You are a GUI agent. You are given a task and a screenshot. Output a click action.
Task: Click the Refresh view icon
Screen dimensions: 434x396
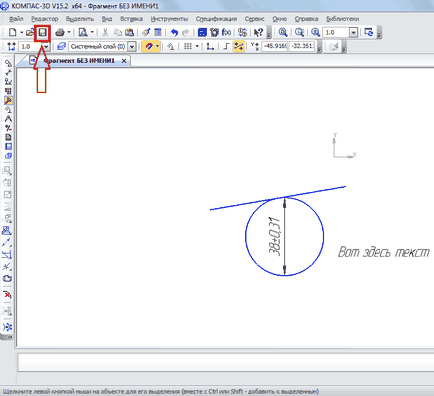pyautogui.click(x=369, y=32)
